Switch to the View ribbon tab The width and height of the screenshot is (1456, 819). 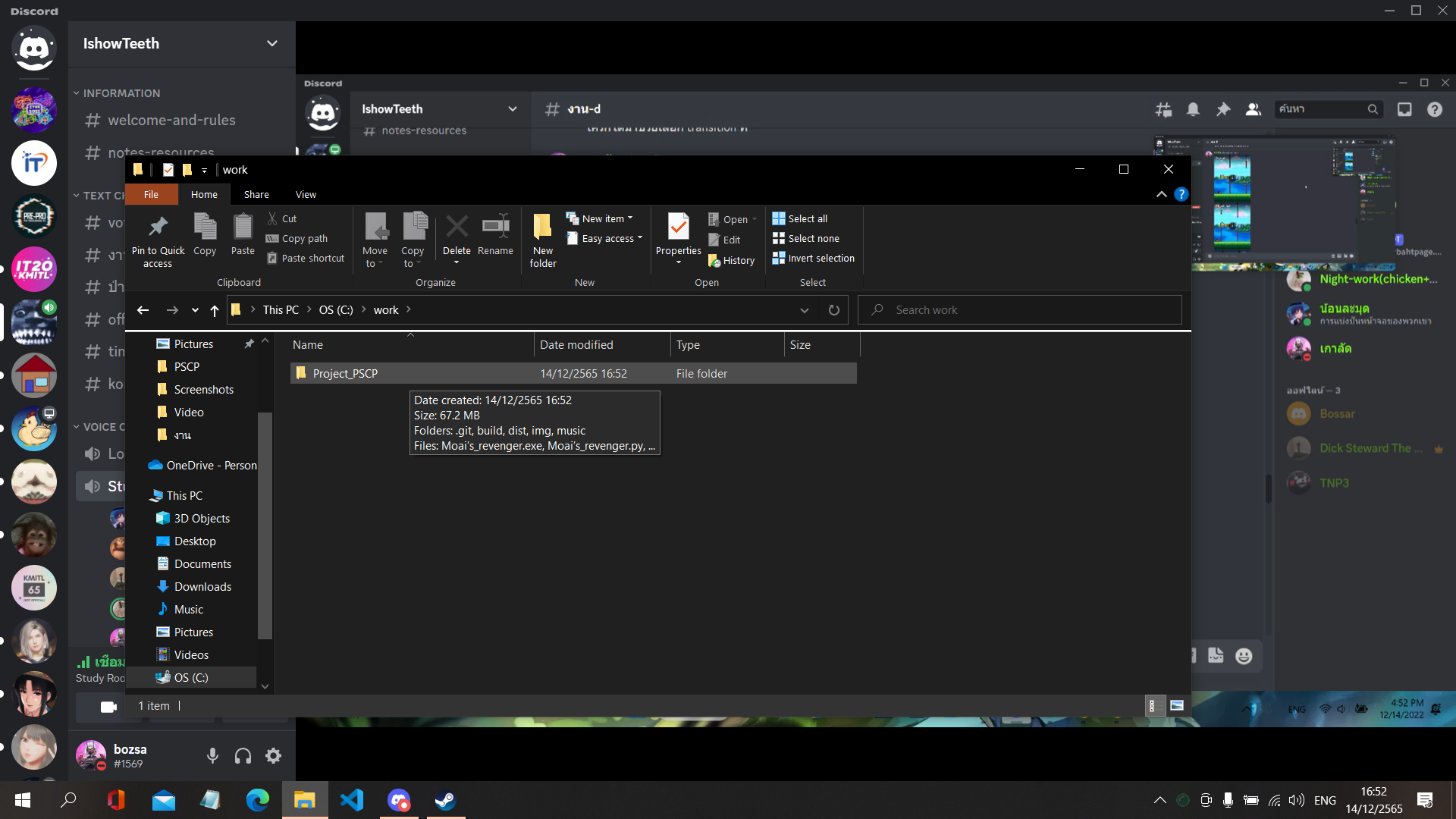click(306, 194)
